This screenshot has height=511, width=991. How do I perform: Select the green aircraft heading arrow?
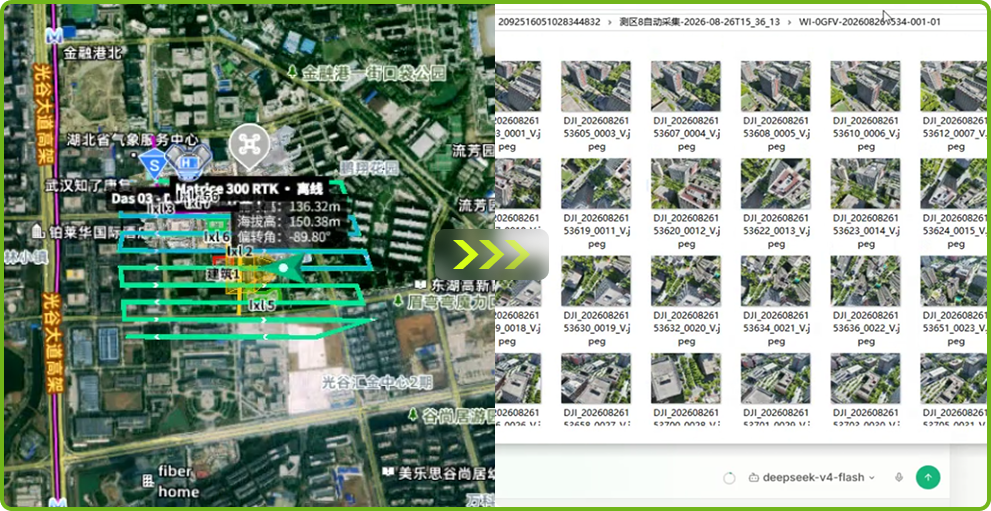click(281, 268)
